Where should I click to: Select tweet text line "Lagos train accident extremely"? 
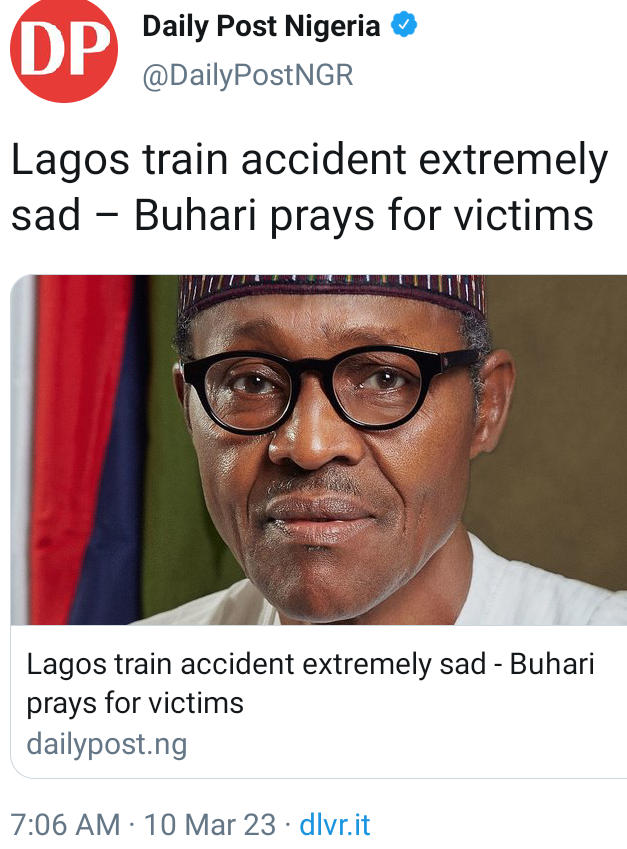(x=310, y=160)
